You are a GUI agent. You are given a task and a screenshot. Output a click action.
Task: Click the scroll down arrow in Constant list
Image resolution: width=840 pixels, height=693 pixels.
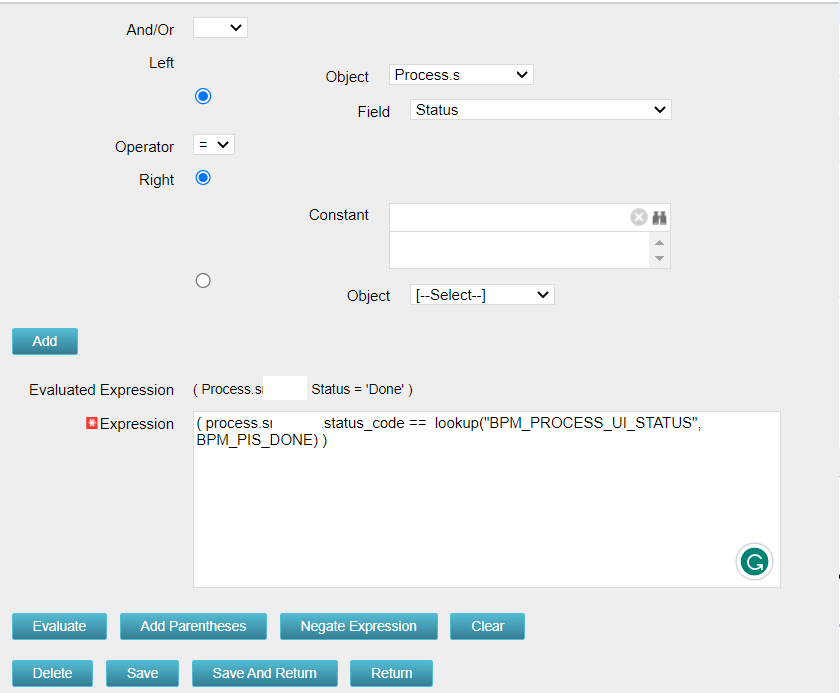tap(658, 258)
